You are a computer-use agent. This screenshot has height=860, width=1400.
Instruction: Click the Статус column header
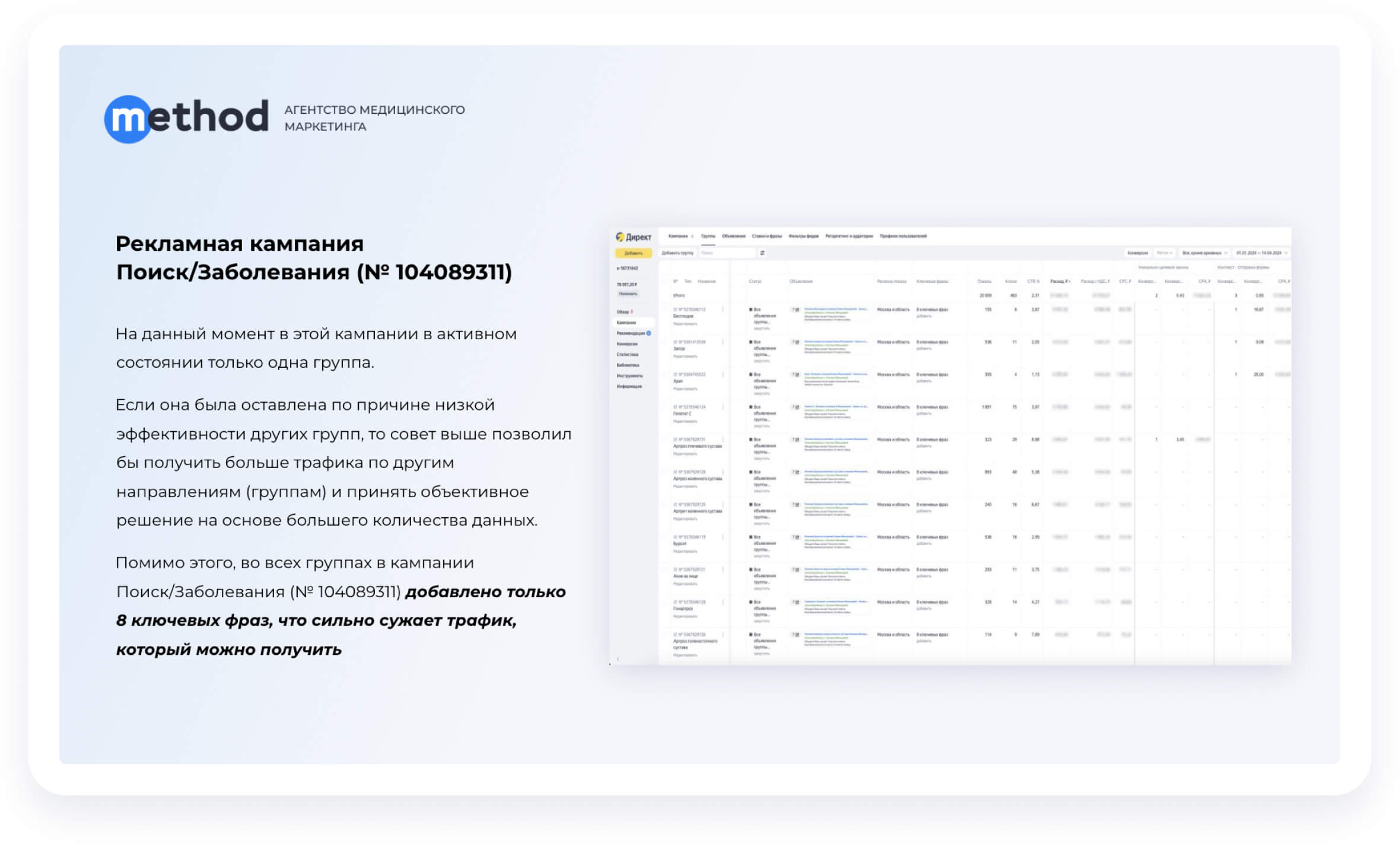point(755,282)
